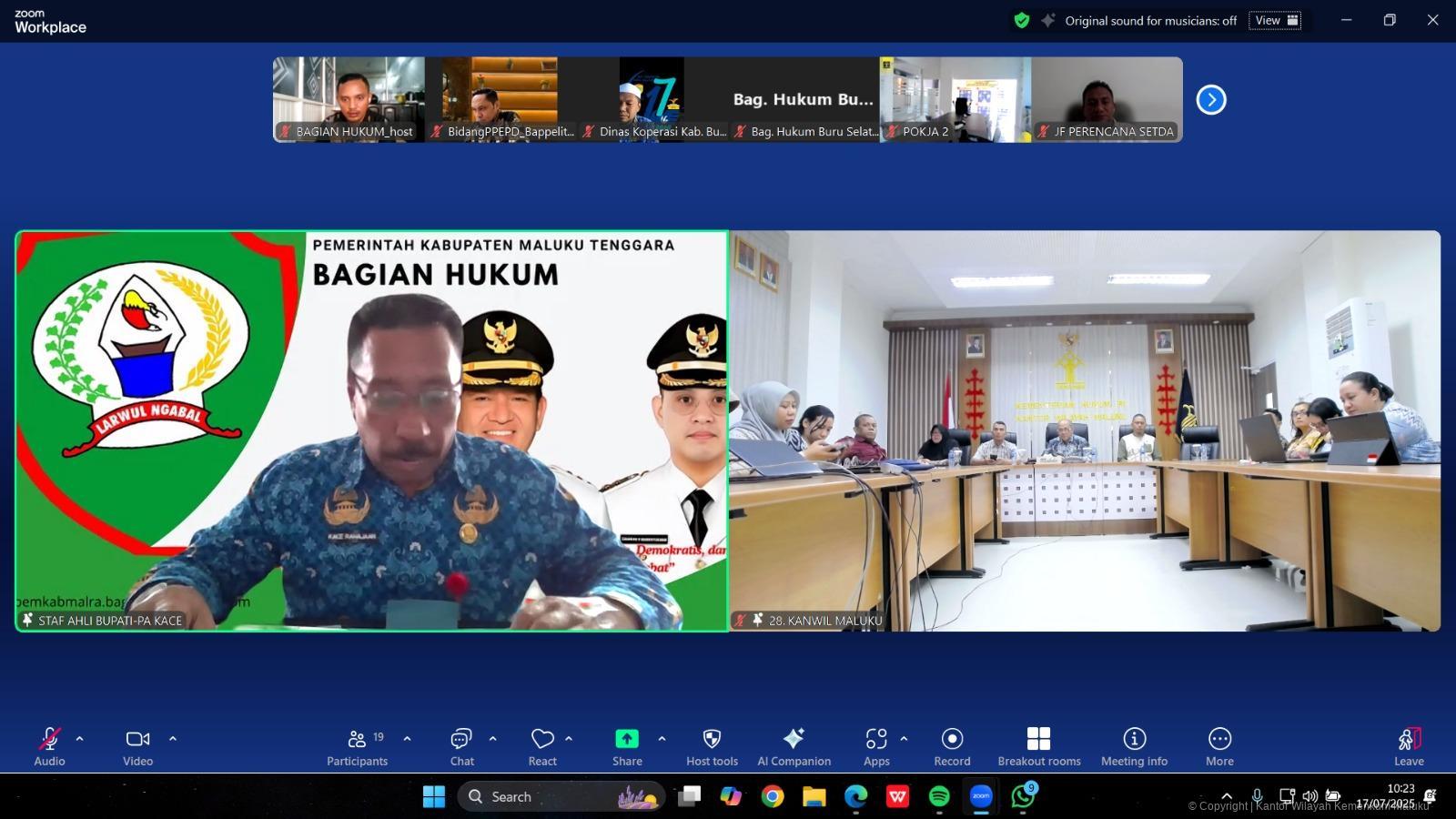Expand the Apps options arrow
Screen dimensions: 1456x819
click(904, 739)
